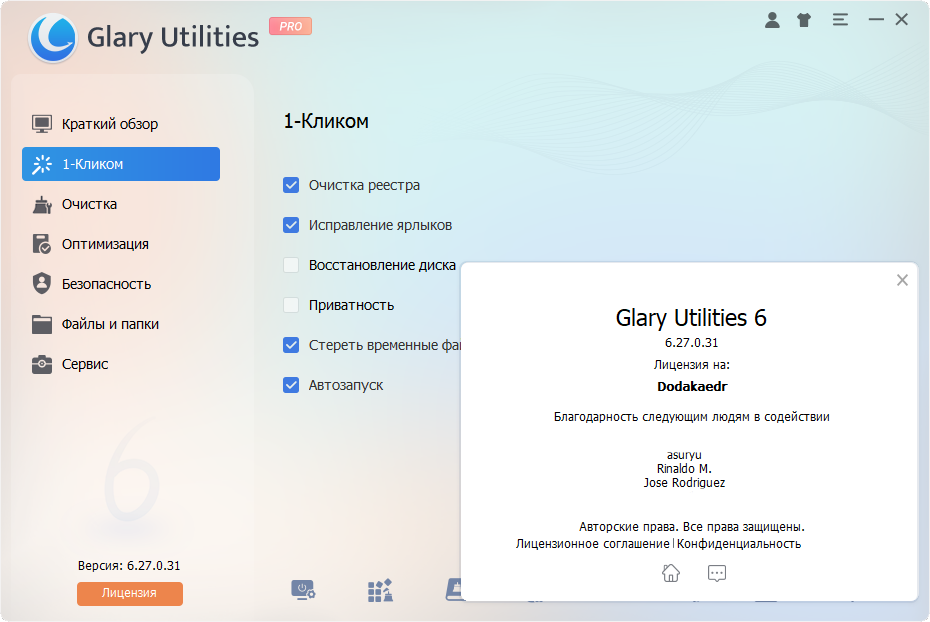This screenshot has width=930, height=622.
Task: Toggle the Автозапуск checkbox
Action: click(x=291, y=385)
